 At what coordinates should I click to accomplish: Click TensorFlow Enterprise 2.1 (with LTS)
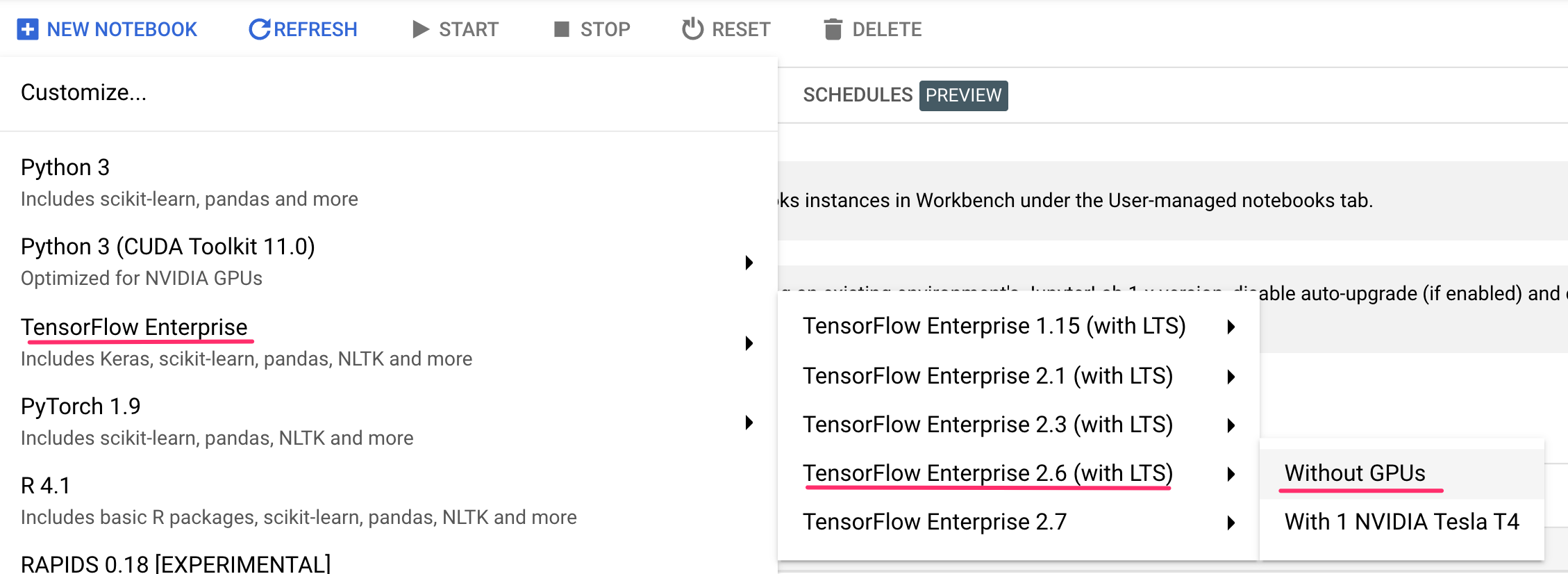[987, 376]
